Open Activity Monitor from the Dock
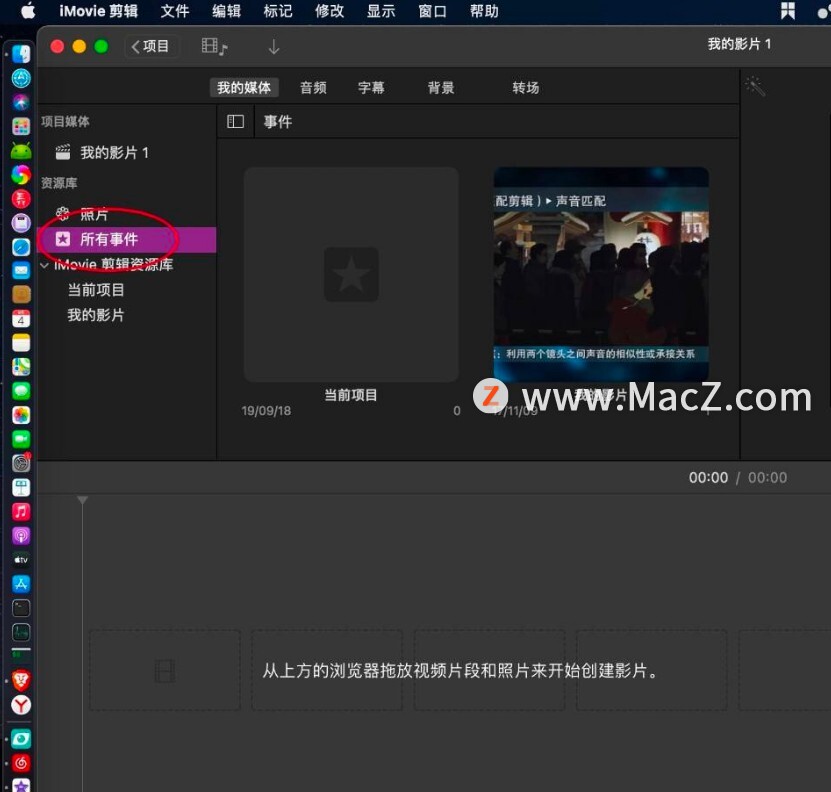The image size is (831, 792). (21, 632)
